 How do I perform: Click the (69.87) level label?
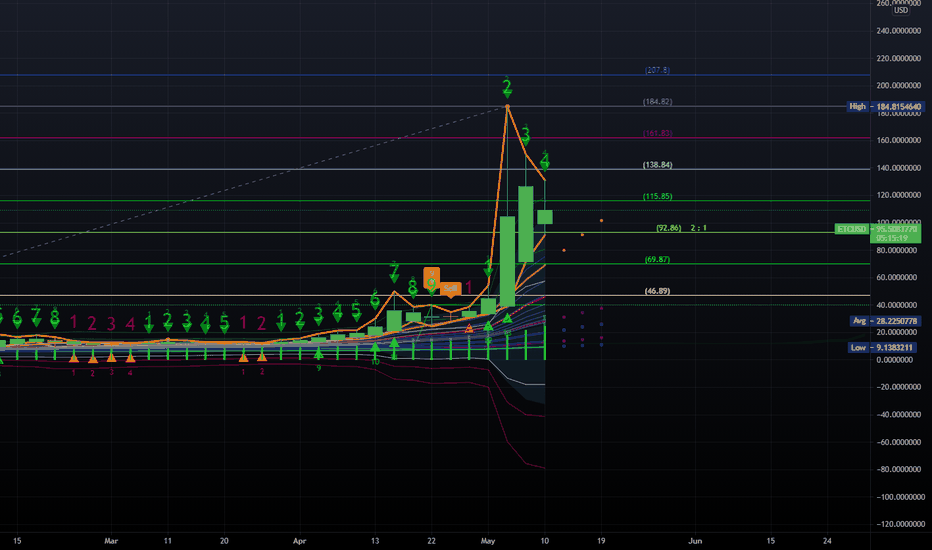coord(657,259)
